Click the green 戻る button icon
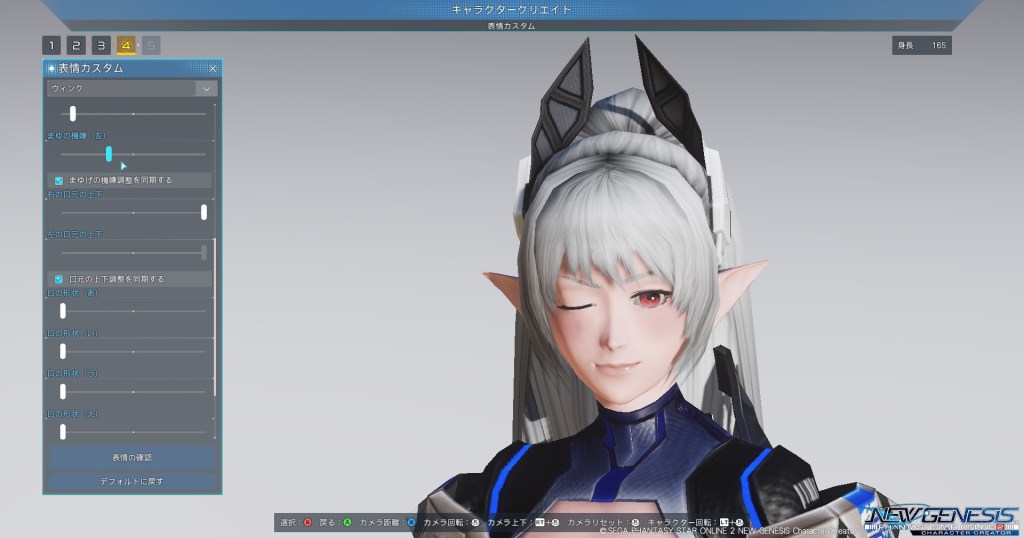The width and height of the screenshot is (1024, 538). (347, 522)
